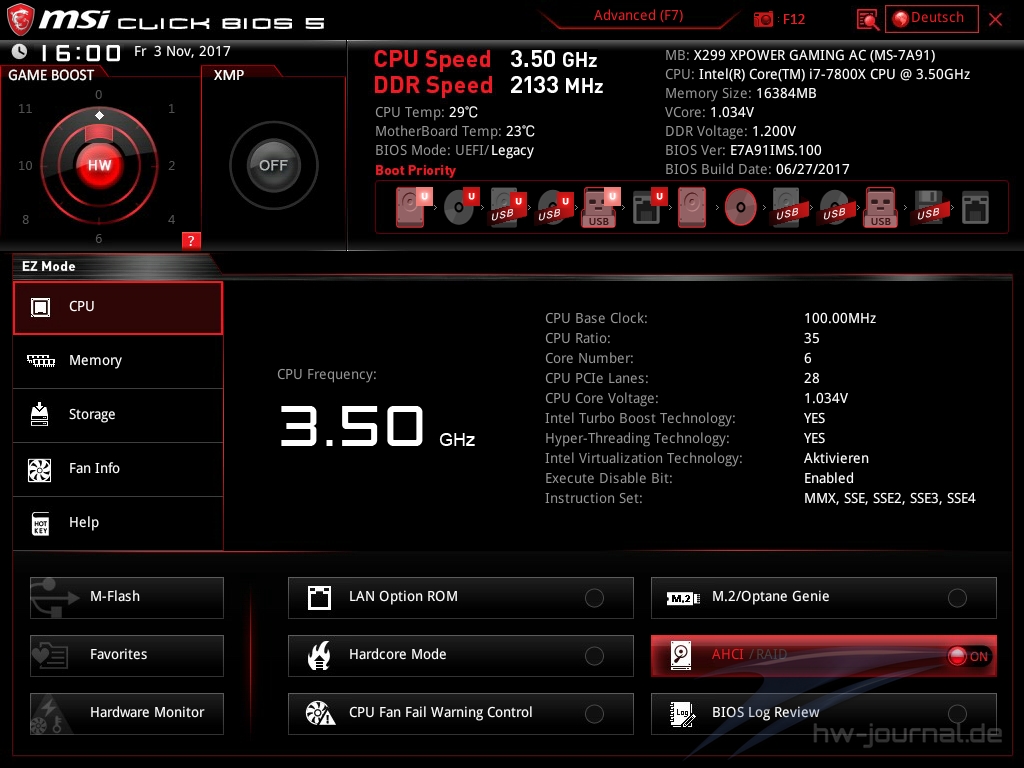The height and width of the screenshot is (768, 1024).
Task: Open the Hardware Monitor
Action: point(127,714)
